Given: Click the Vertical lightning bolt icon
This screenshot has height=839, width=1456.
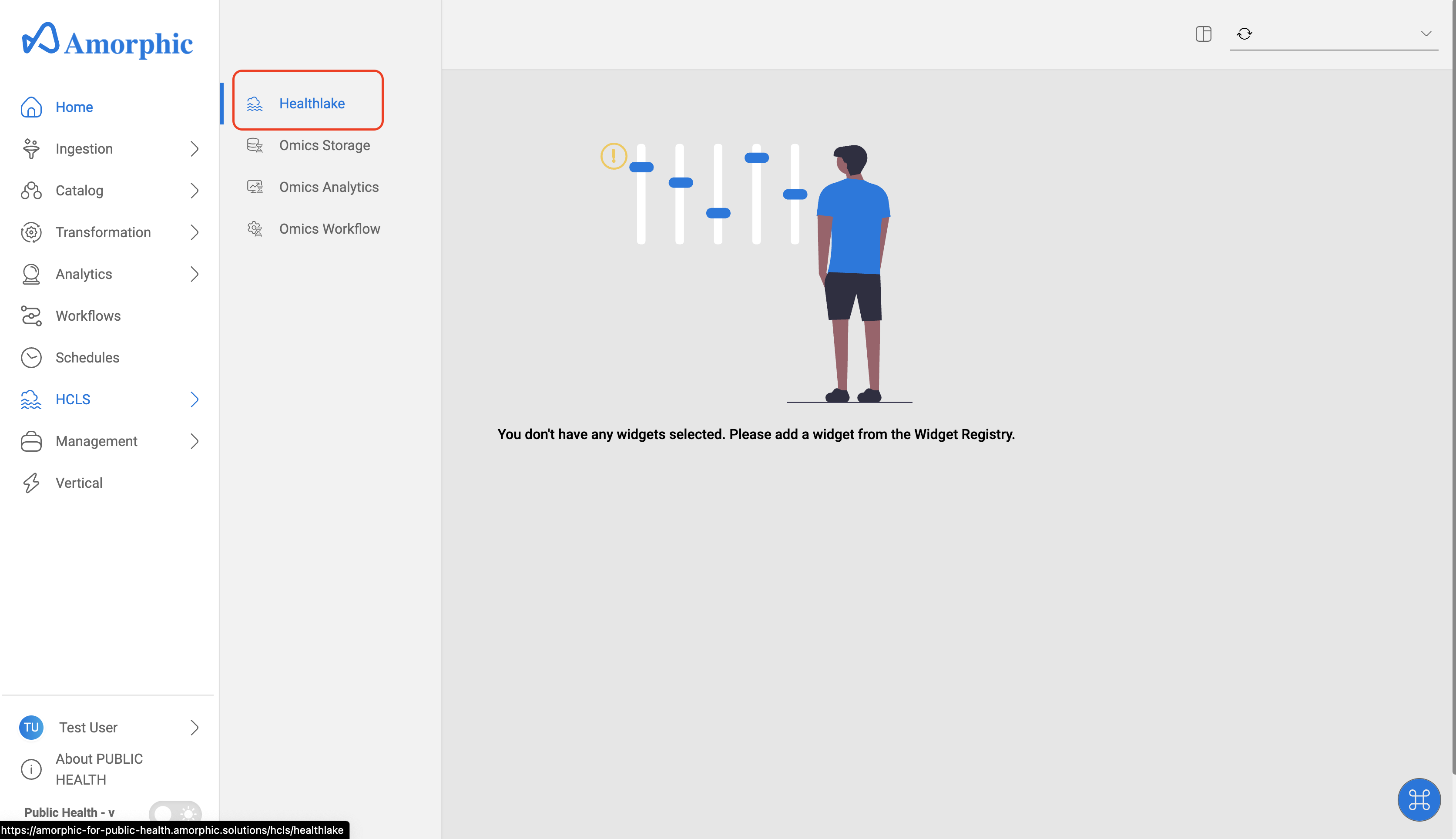Looking at the screenshot, I should pos(31,483).
